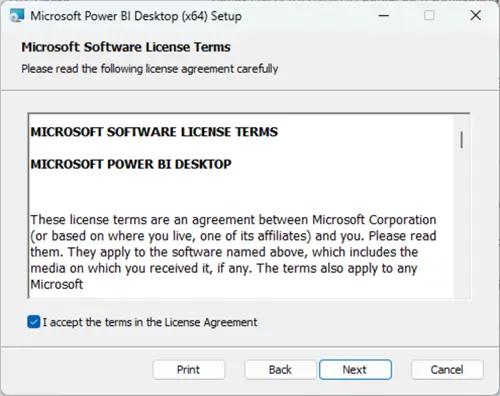Viewport: 500px width, 396px height.
Task: Click the paragraph starting 'These license terms'
Action: (233, 252)
